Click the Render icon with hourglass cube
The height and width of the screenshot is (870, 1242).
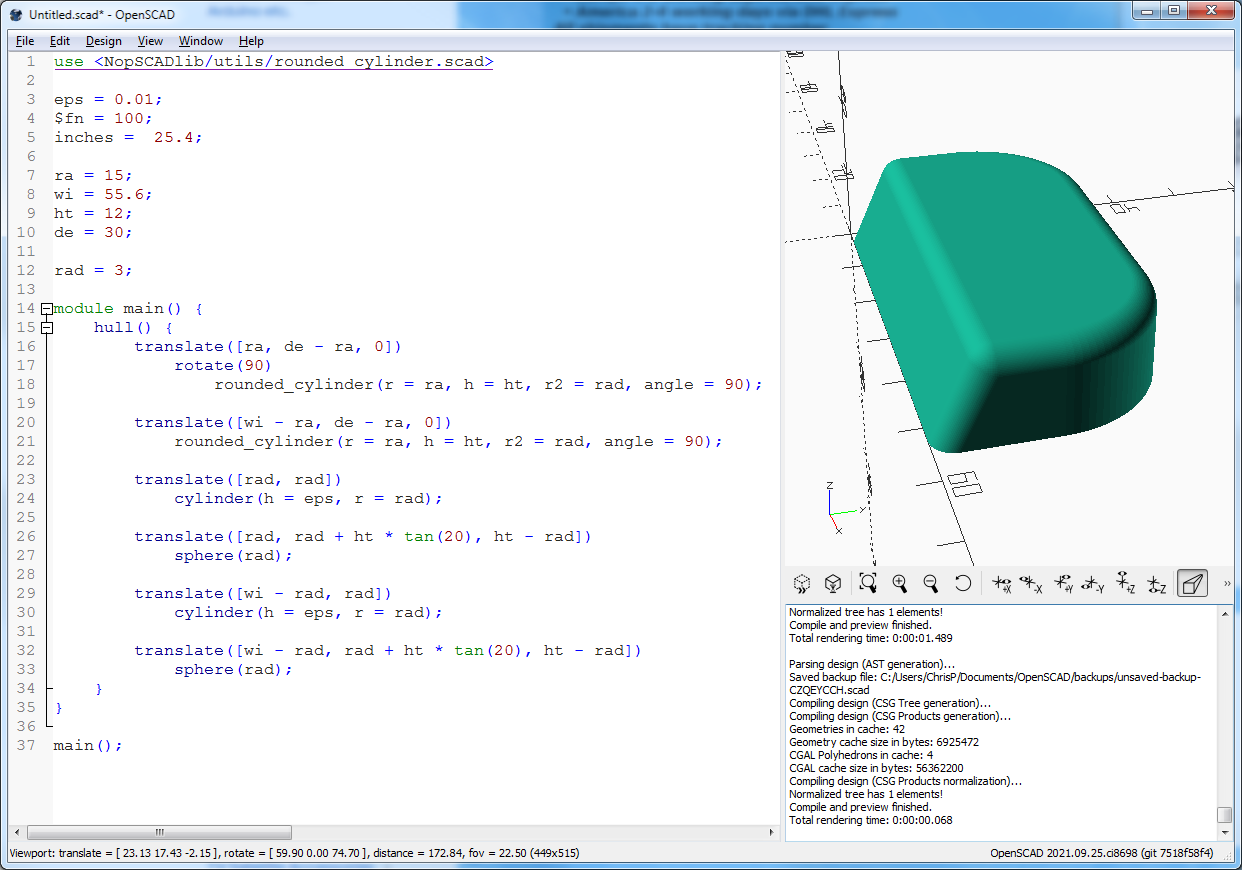(832, 584)
